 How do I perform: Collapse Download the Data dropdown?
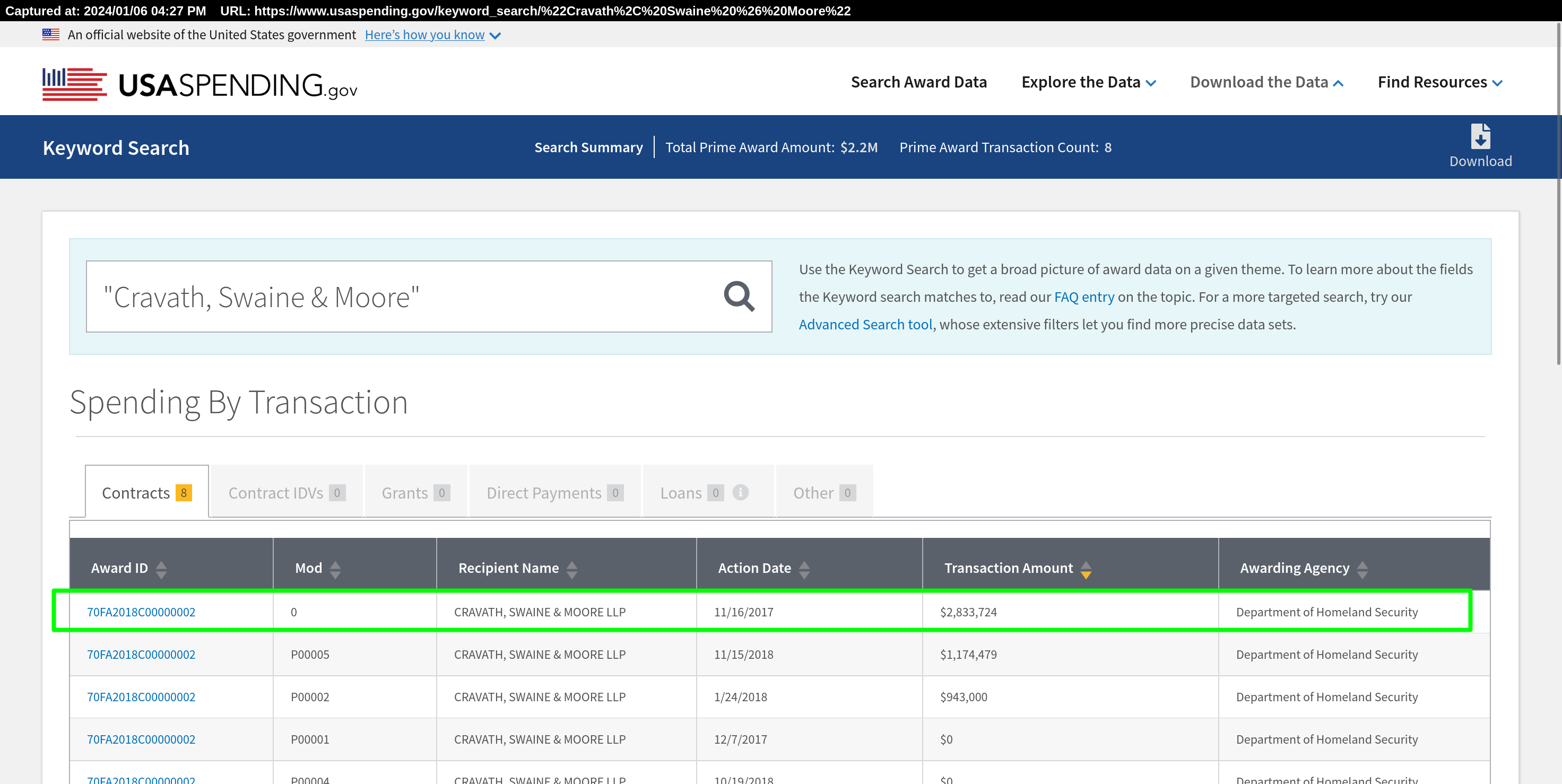coord(1266,82)
